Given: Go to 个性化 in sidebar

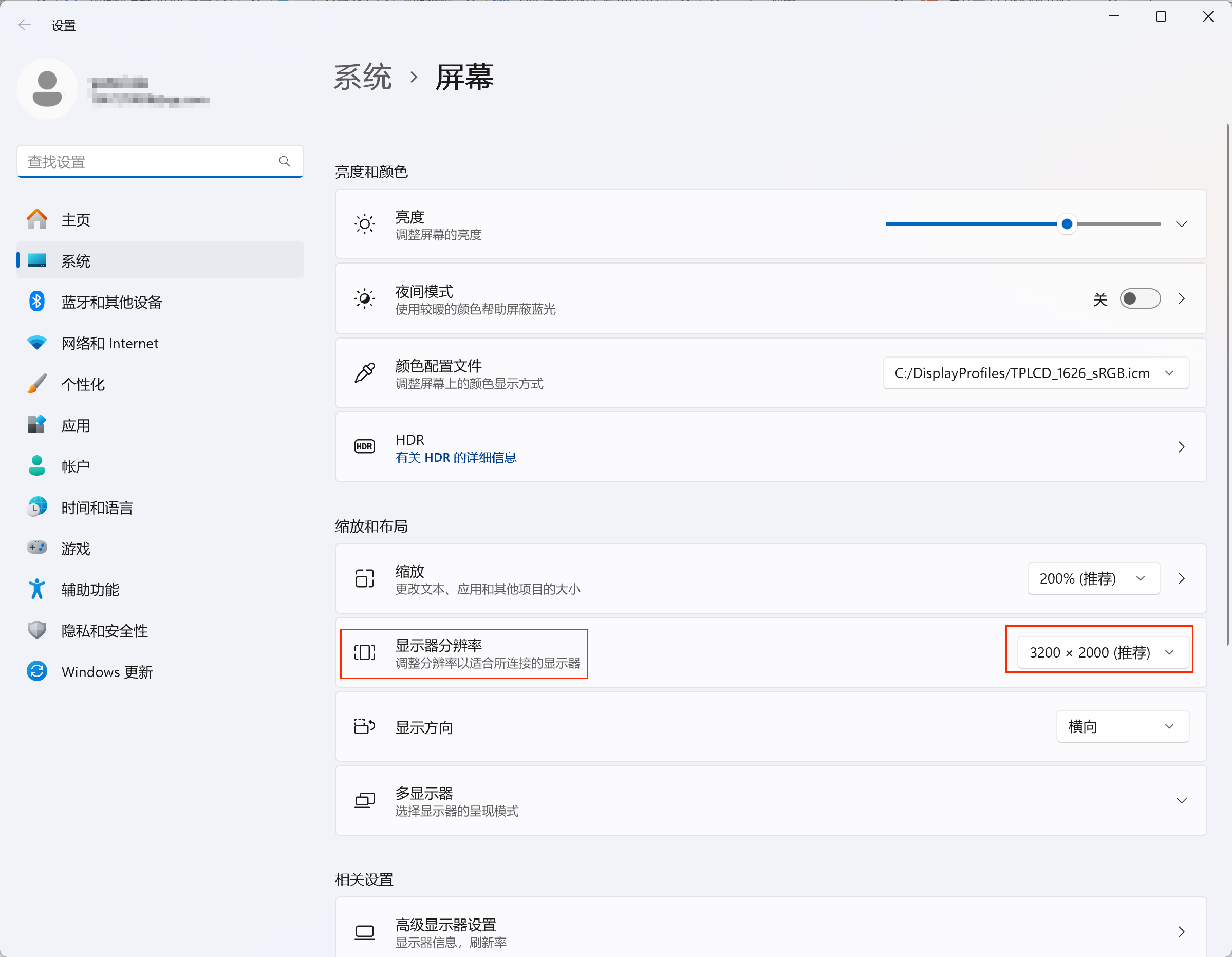Looking at the screenshot, I should coord(83,385).
